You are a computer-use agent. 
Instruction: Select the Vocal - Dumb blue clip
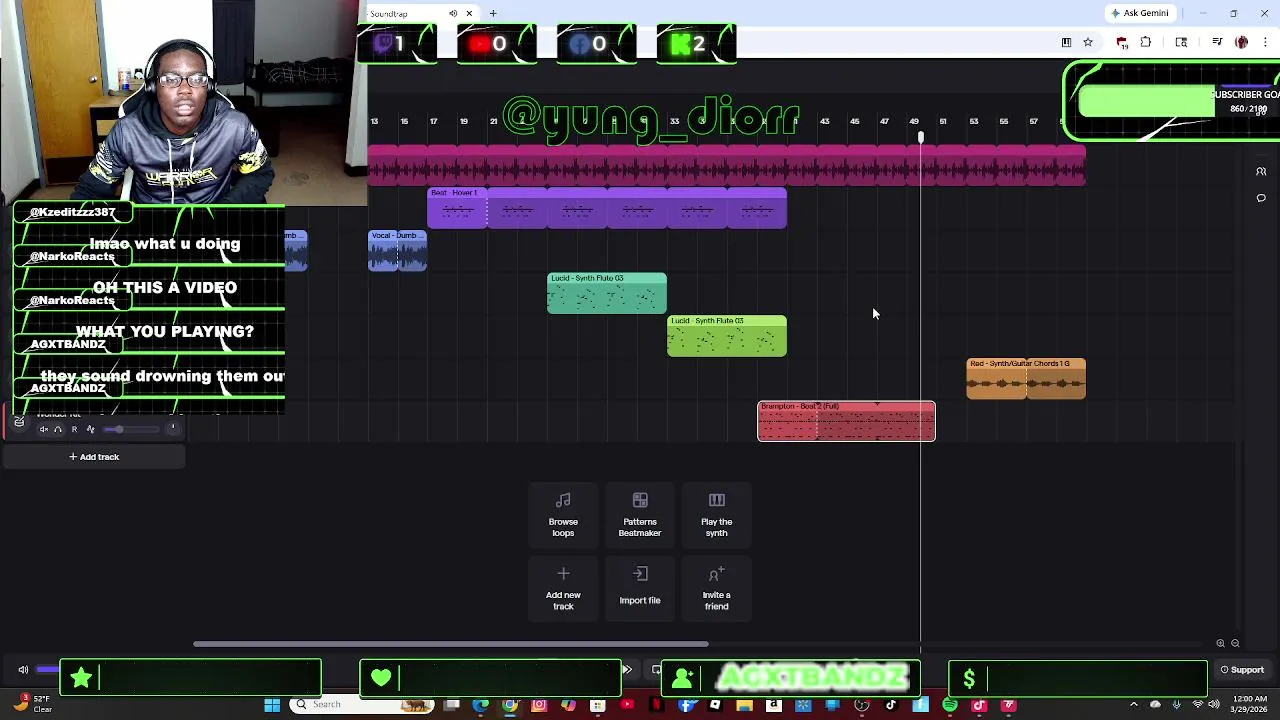398,251
